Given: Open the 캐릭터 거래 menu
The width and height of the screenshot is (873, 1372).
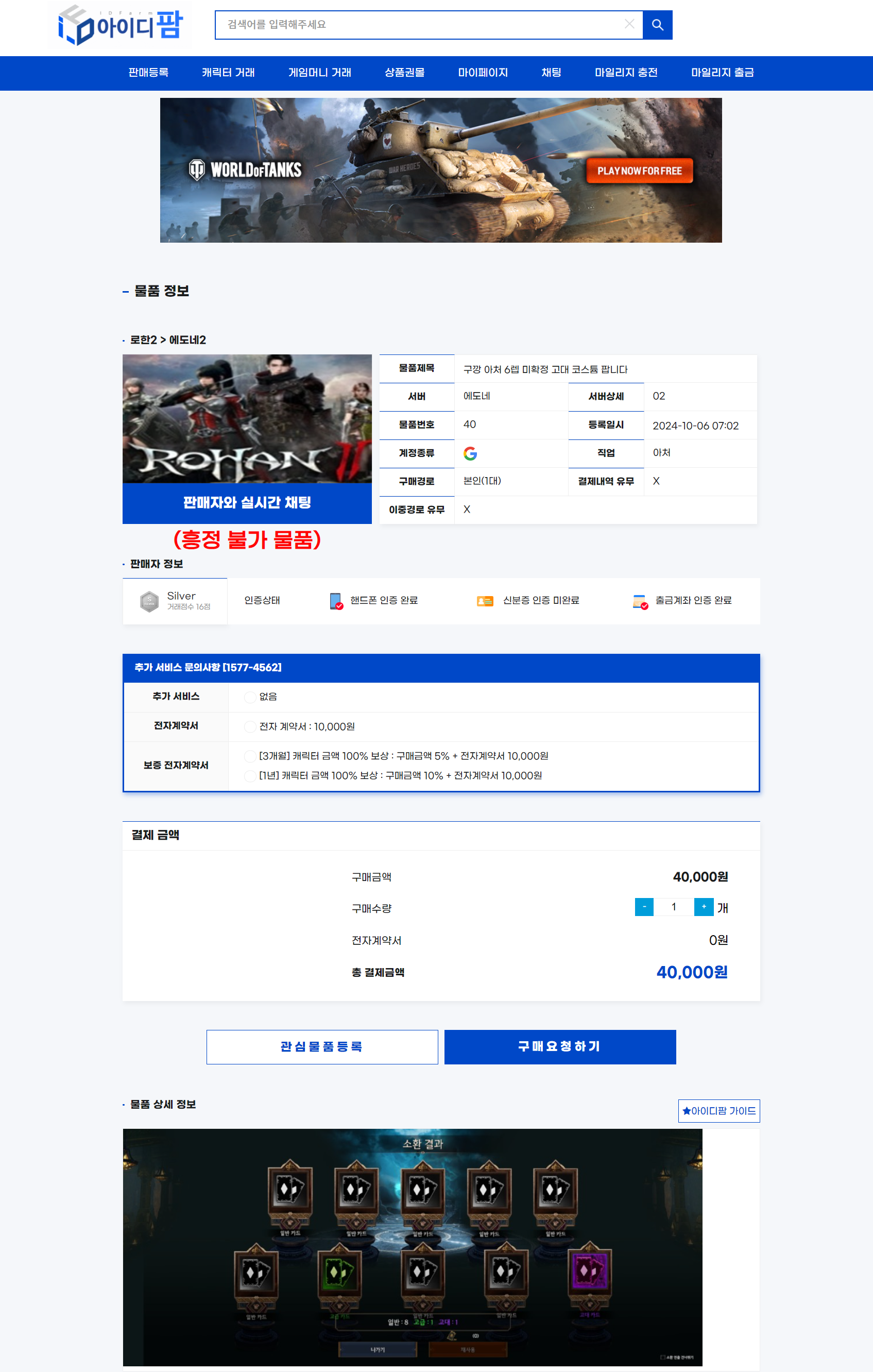Looking at the screenshot, I should pyautogui.click(x=228, y=73).
